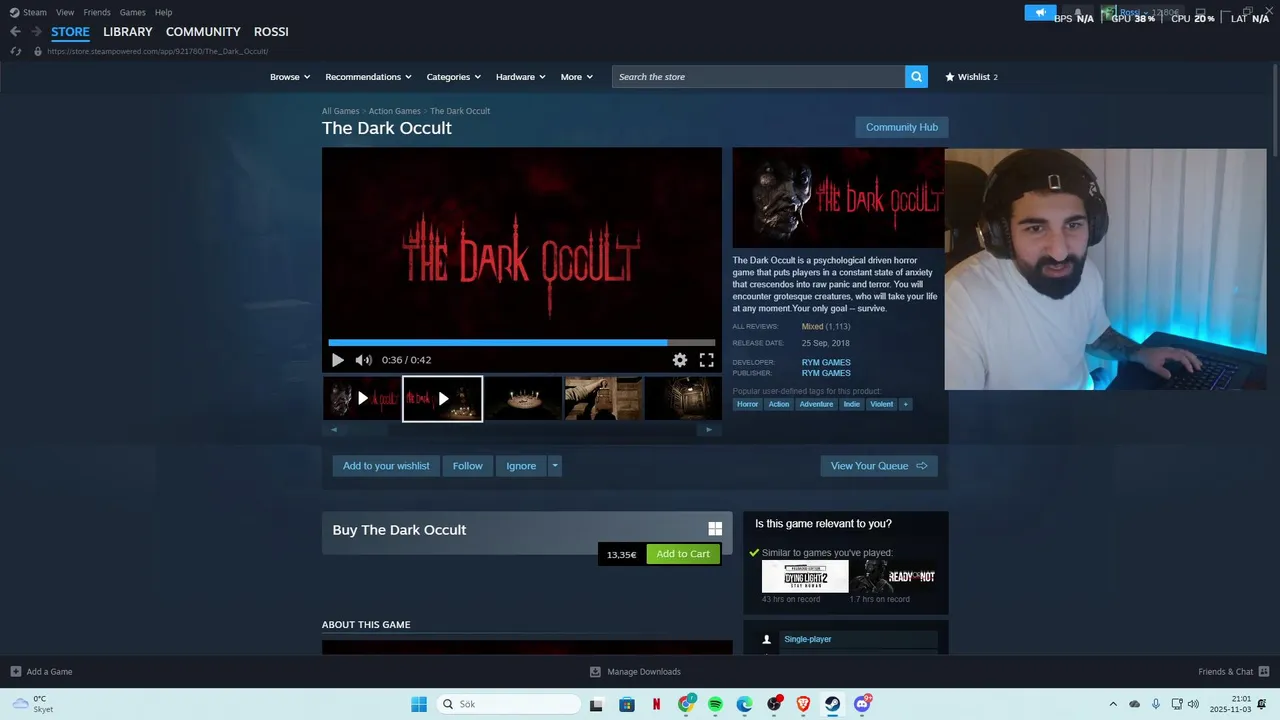Open Windows Start menu

[x=419, y=704]
